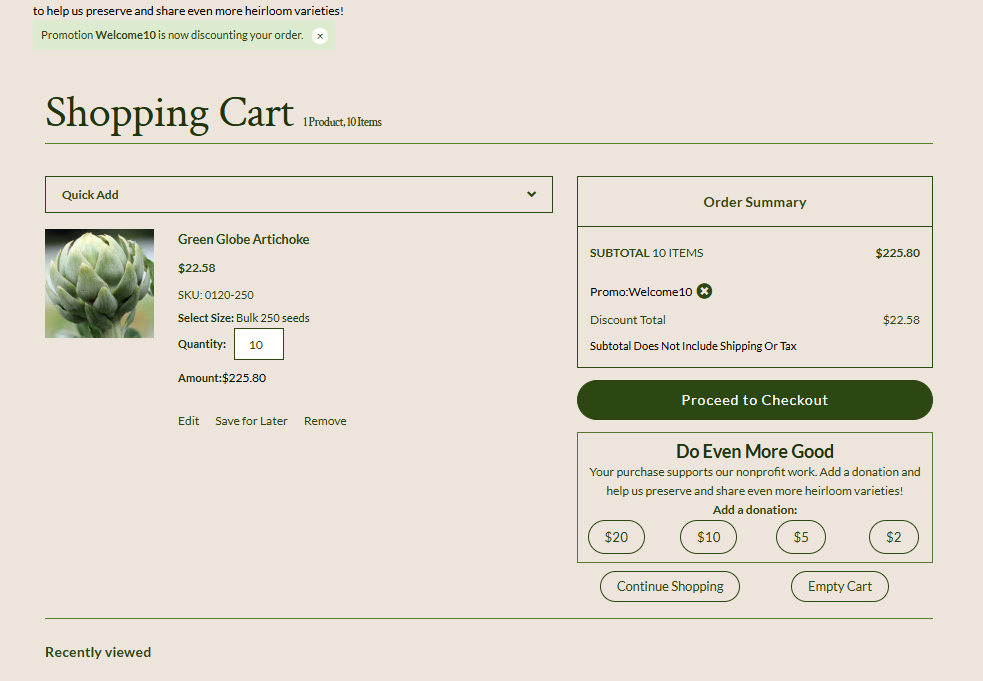The width and height of the screenshot is (983, 681).
Task: Click the Order Summary header
Action: pyautogui.click(x=754, y=202)
